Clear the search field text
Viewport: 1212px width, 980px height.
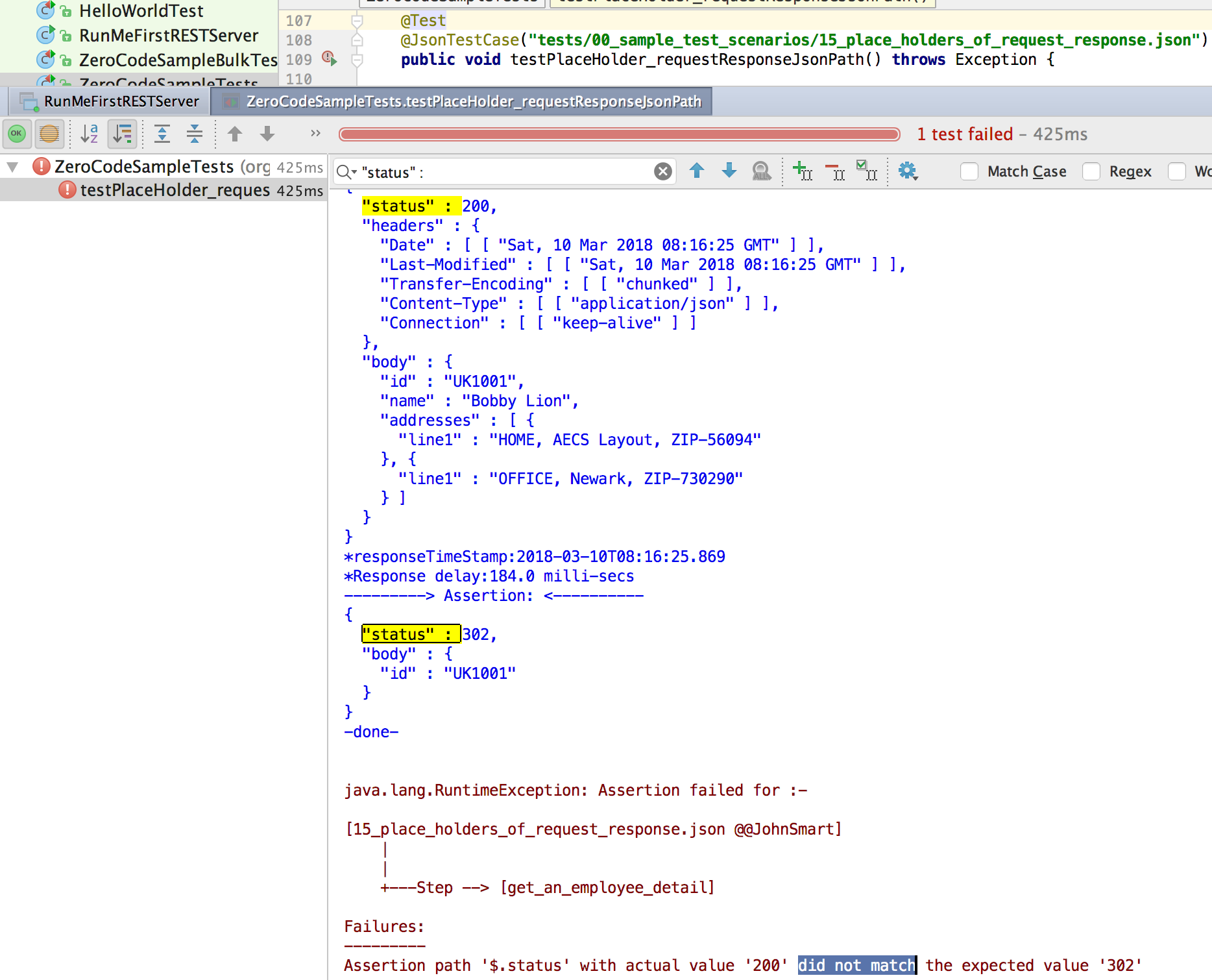coord(662,171)
